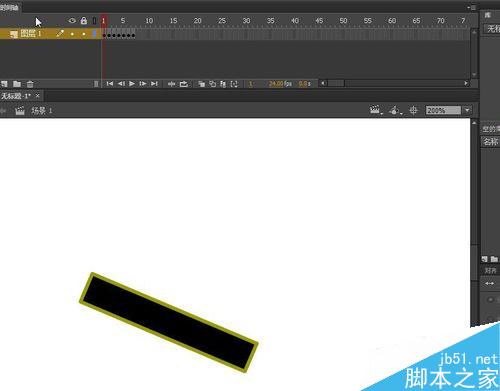Click timeline horizontal scrollbar right arrow

coord(466,83)
